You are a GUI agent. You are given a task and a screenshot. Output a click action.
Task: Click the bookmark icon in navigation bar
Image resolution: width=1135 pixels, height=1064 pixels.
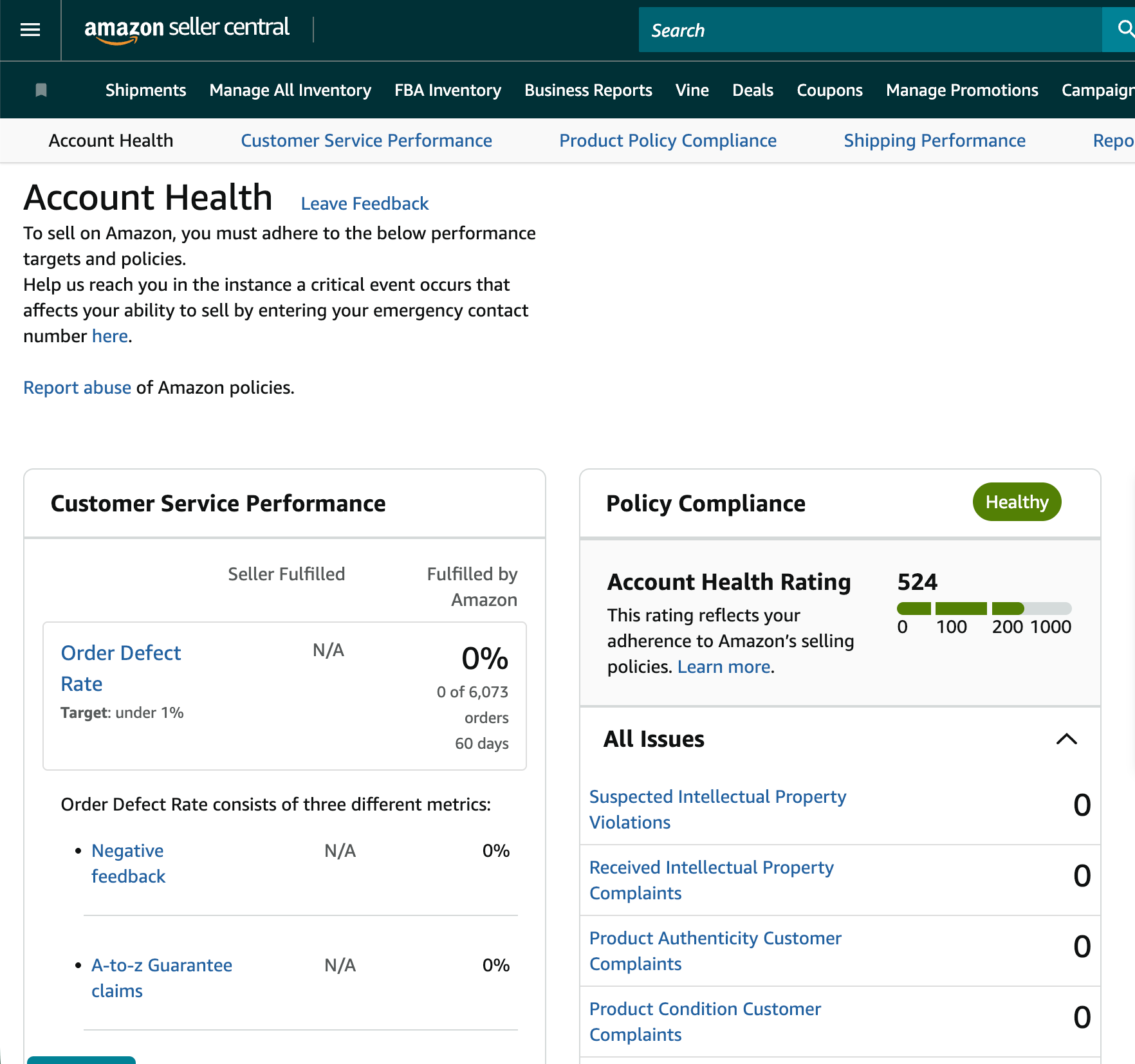click(41, 90)
